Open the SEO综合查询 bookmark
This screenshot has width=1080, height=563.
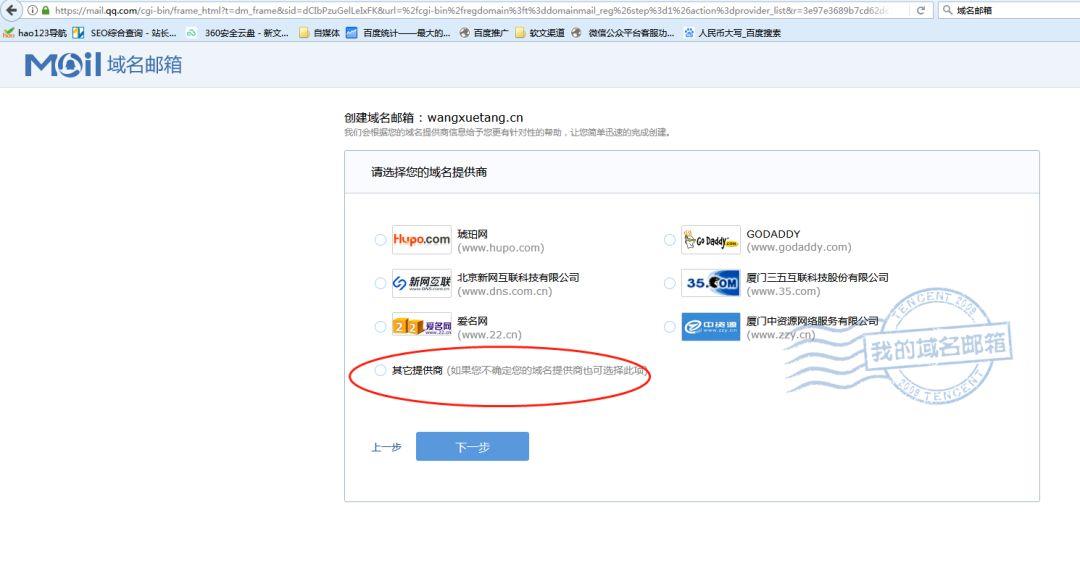(x=125, y=32)
